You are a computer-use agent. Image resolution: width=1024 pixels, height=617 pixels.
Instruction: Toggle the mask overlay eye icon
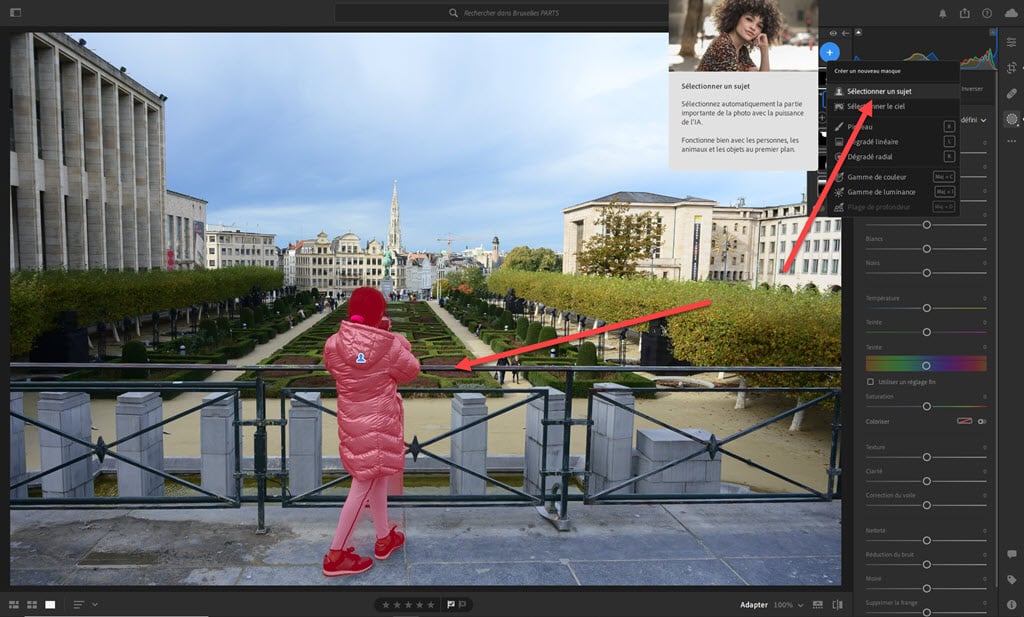click(x=833, y=33)
